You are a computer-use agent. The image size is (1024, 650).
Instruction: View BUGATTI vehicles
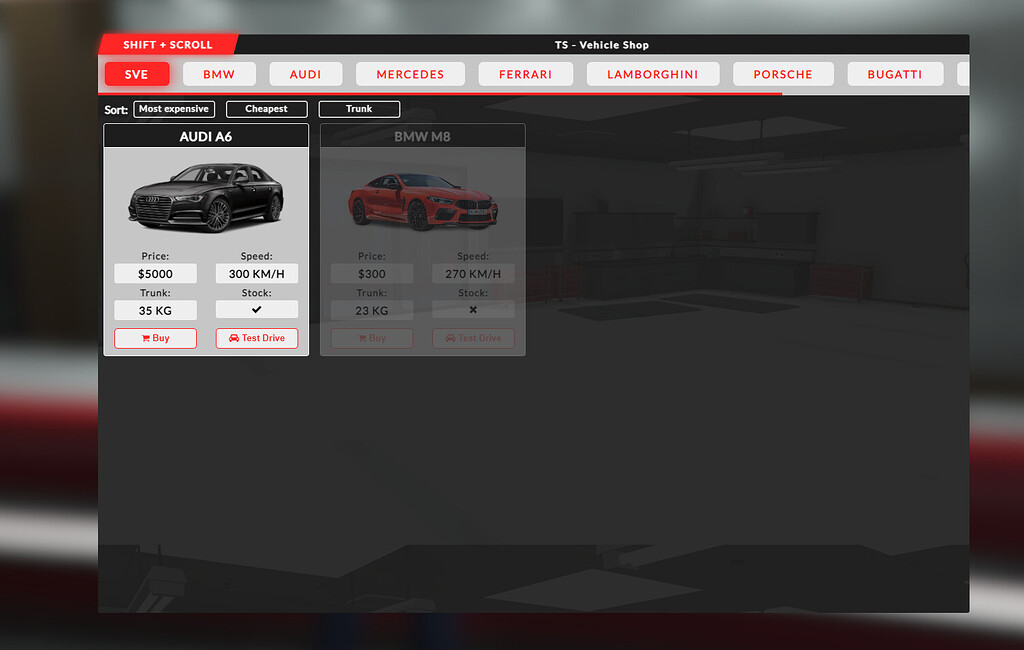point(895,73)
